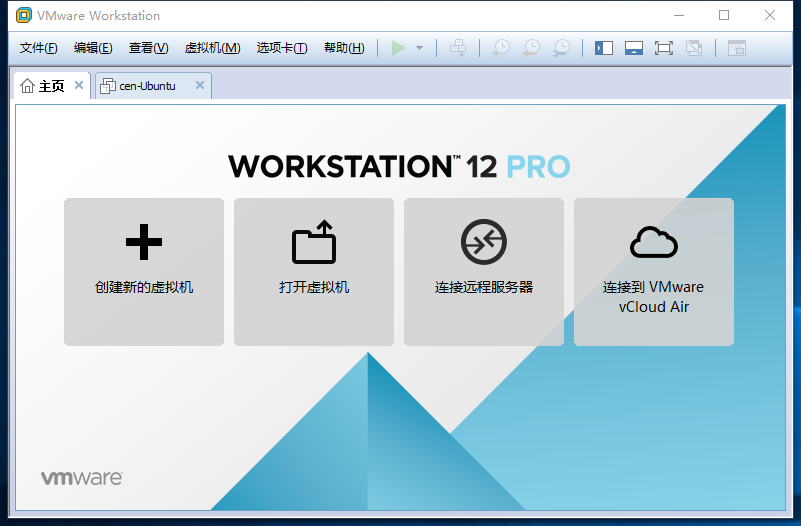Close the cen-Ubuntu tab
Viewport: 801px width, 526px height.
pyautogui.click(x=200, y=85)
